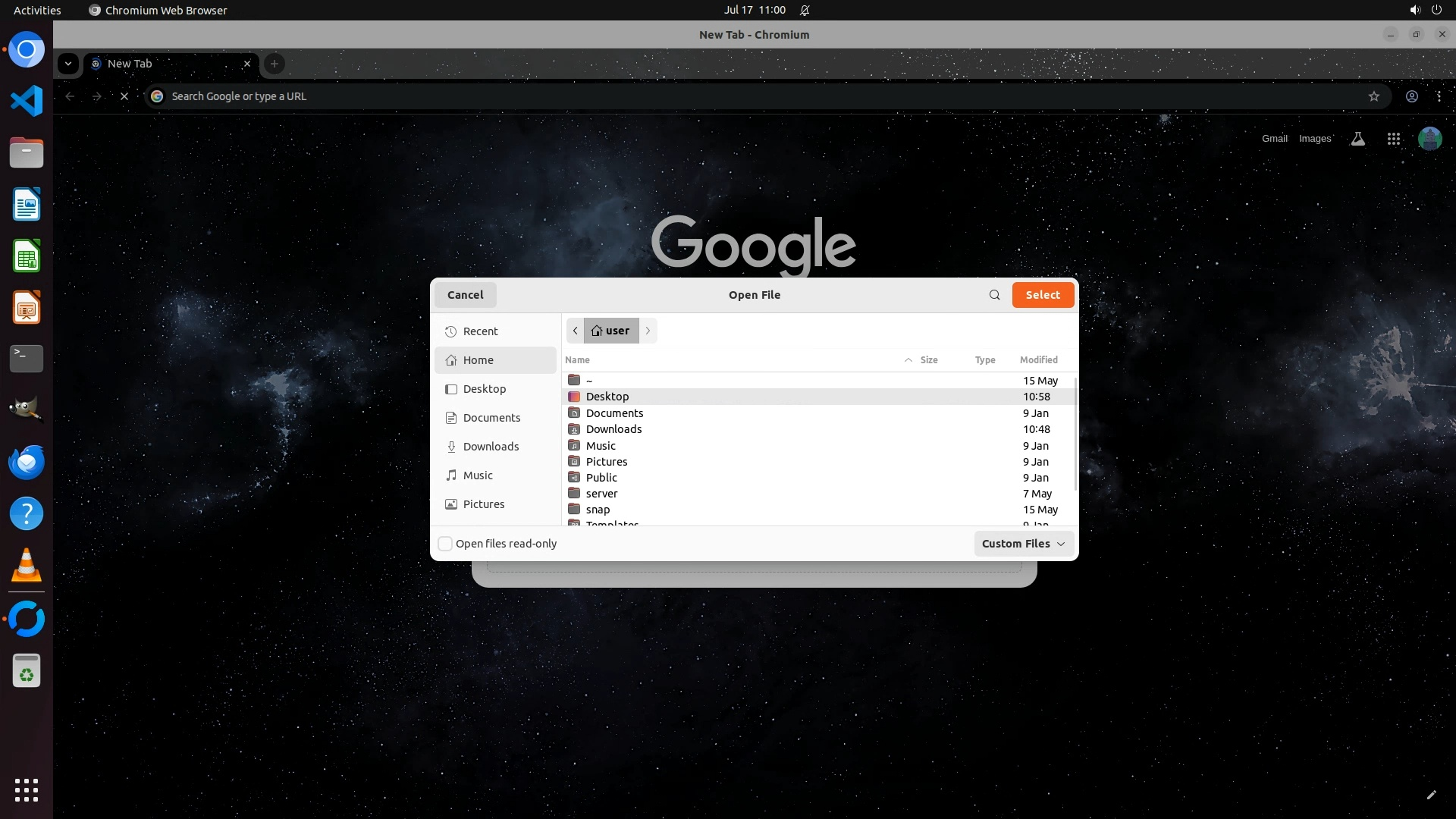The width and height of the screenshot is (1456, 819).
Task: Stop page loading with X icon
Action: (x=124, y=96)
